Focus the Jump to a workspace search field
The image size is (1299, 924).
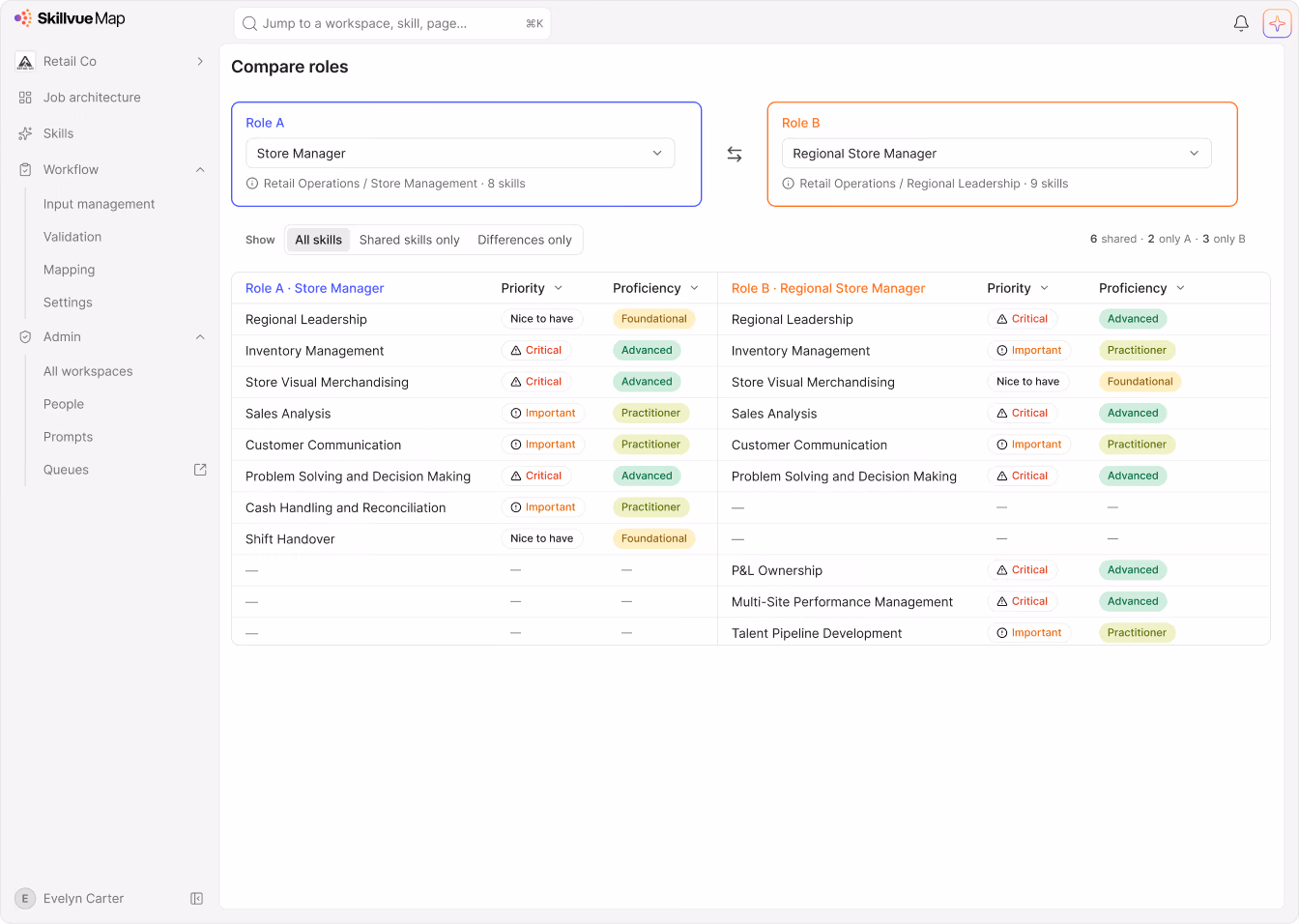[392, 23]
